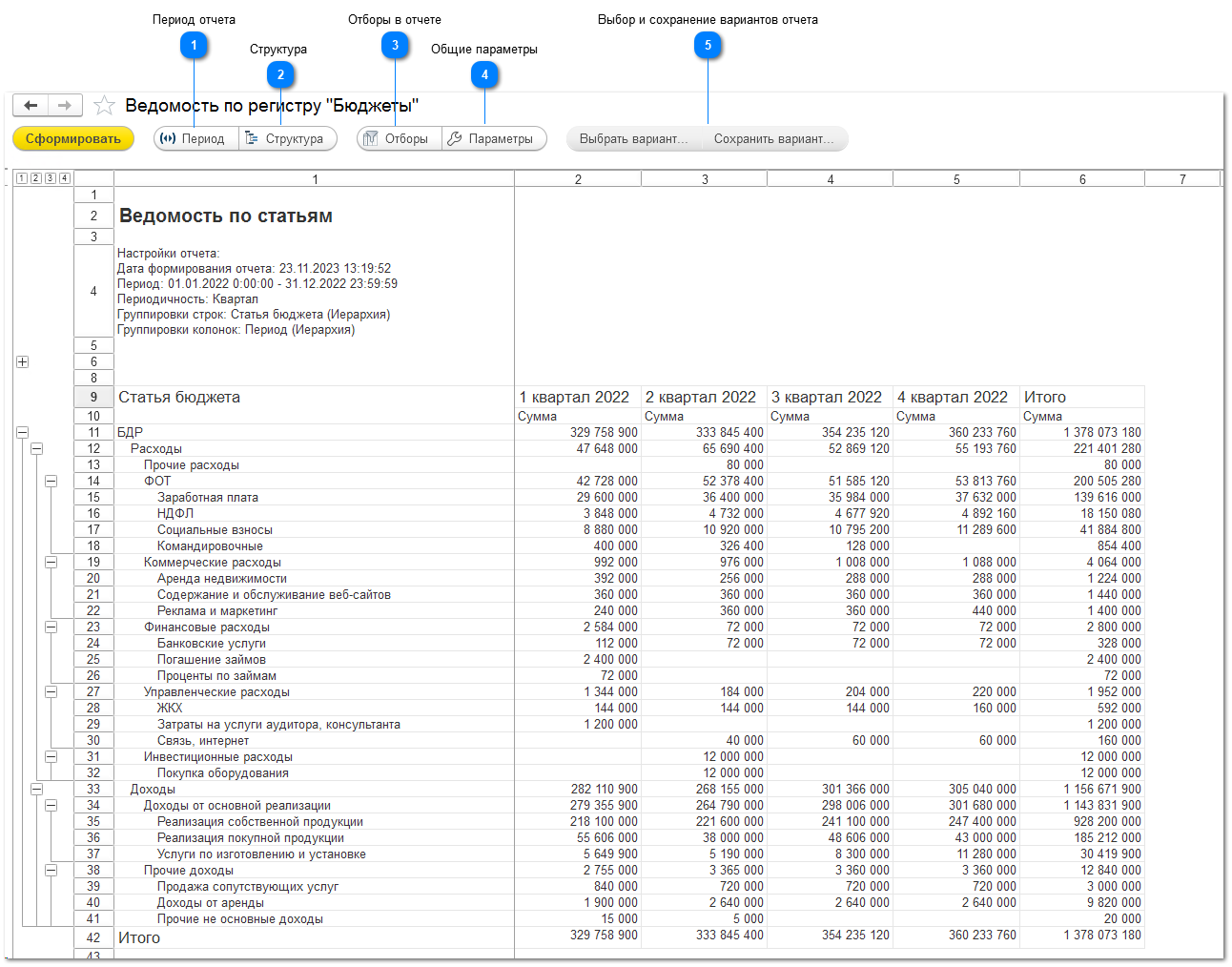Select grouping level 2 button
Image resolution: width=1232 pixels, height=967 pixels.
point(36,178)
